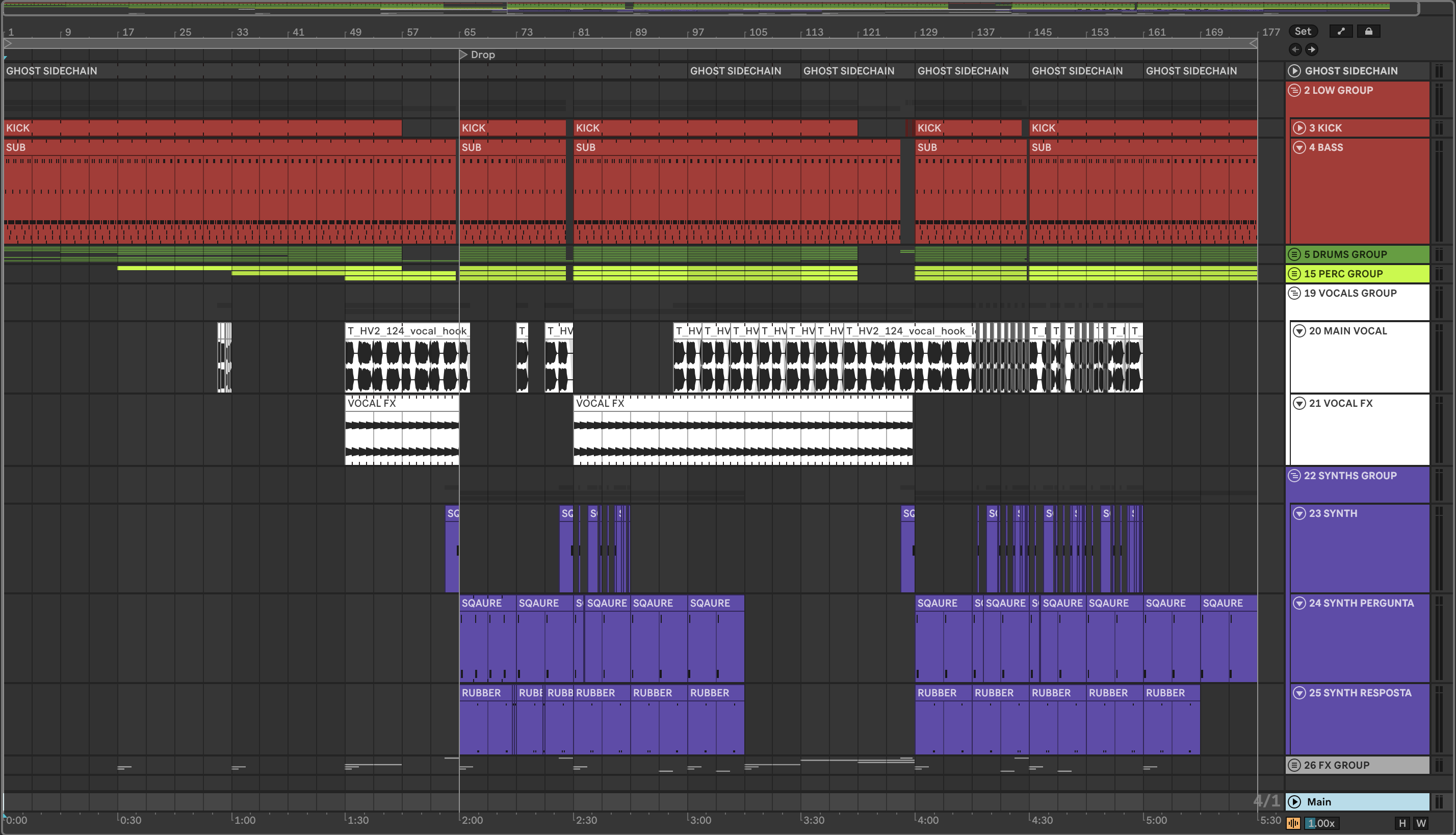Toggle the W width optimize button
This screenshot has height=835, width=1456.
(1420, 824)
